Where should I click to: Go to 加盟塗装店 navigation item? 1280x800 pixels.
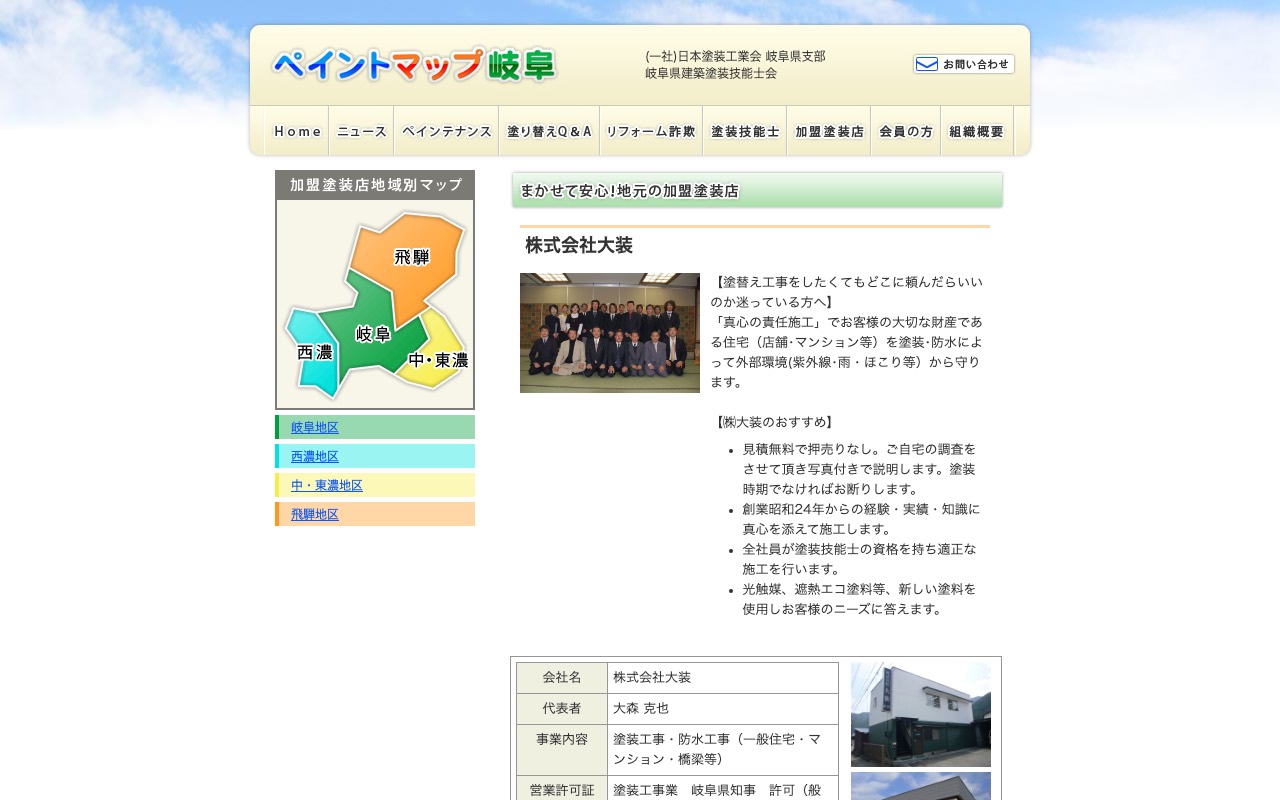coord(829,131)
